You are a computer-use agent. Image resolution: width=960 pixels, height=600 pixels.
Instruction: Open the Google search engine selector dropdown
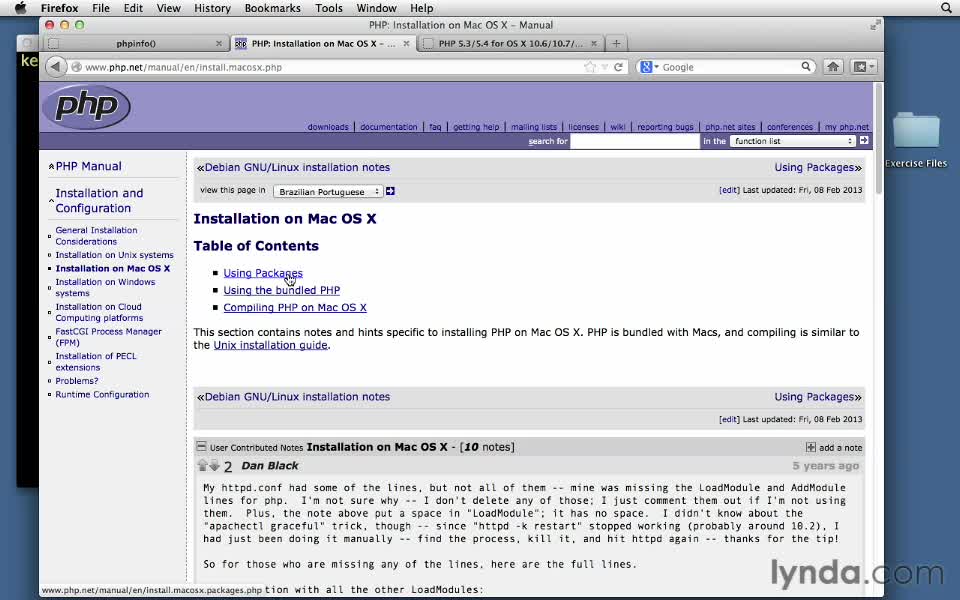coord(648,67)
